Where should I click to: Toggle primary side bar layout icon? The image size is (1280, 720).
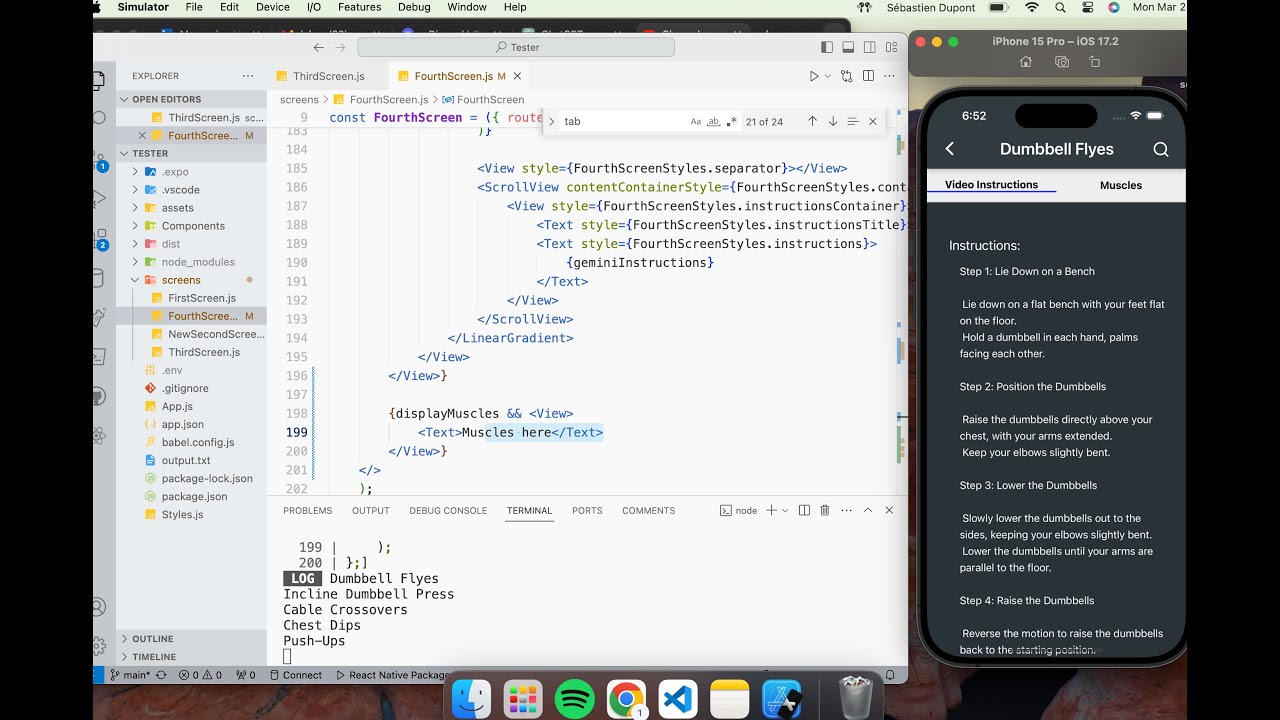coord(827,47)
